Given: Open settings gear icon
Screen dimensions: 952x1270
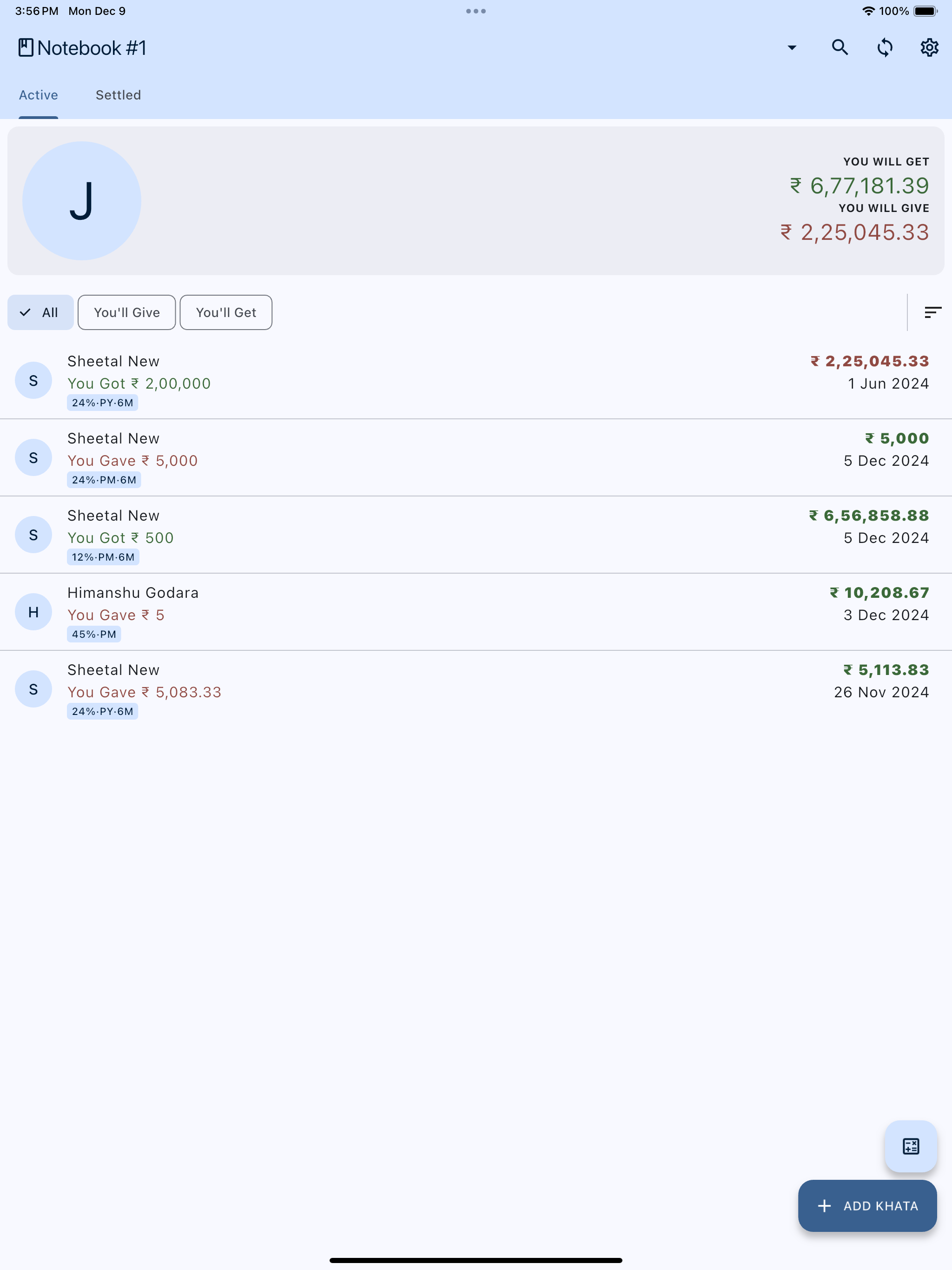Looking at the screenshot, I should point(930,48).
